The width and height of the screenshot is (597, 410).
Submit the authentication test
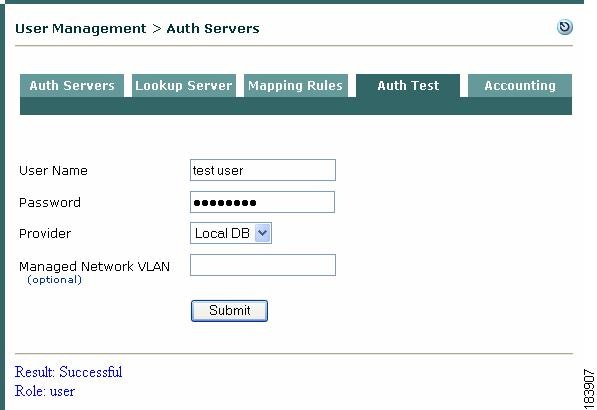pyautogui.click(x=229, y=311)
